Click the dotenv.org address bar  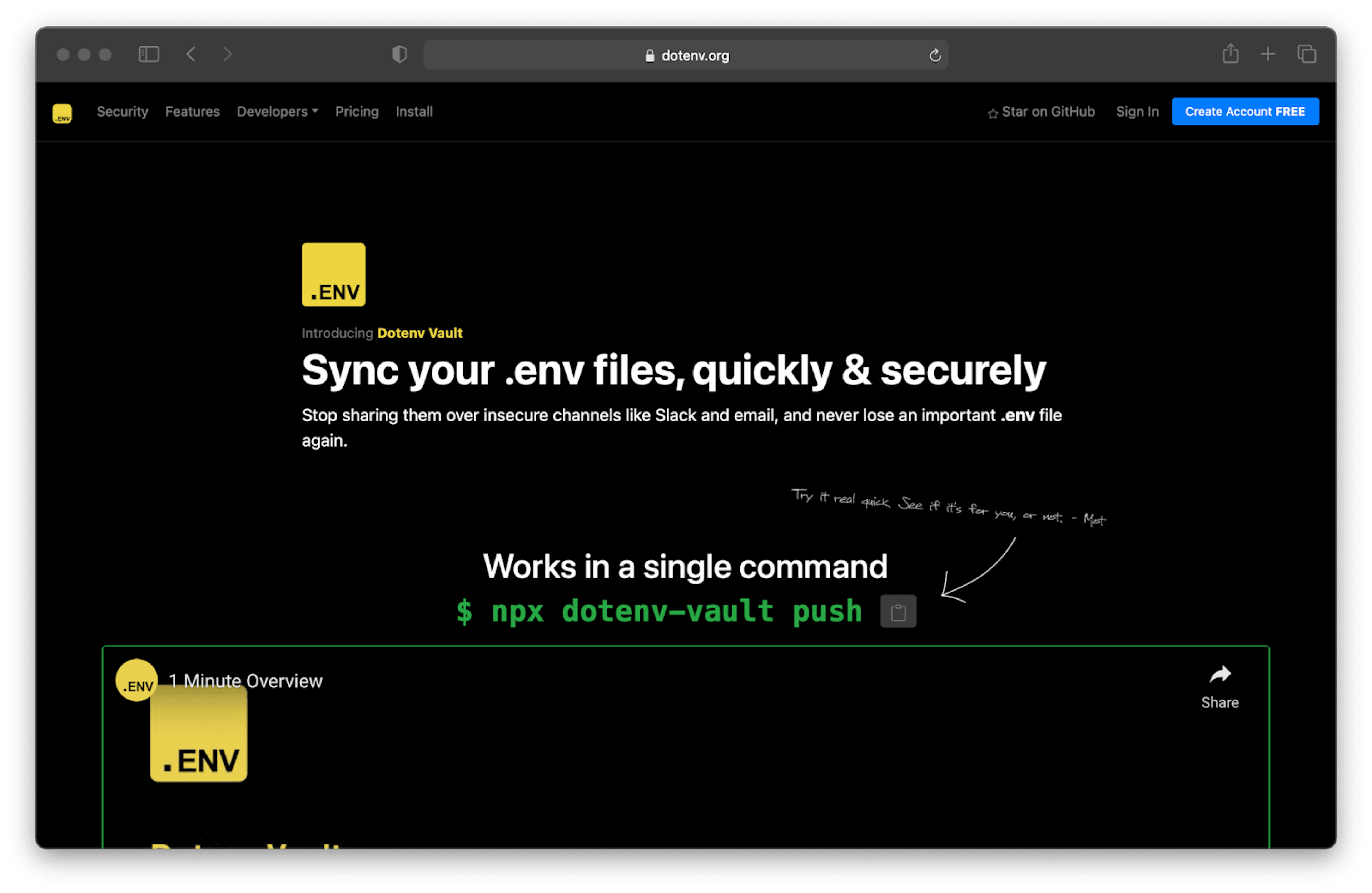(x=685, y=55)
